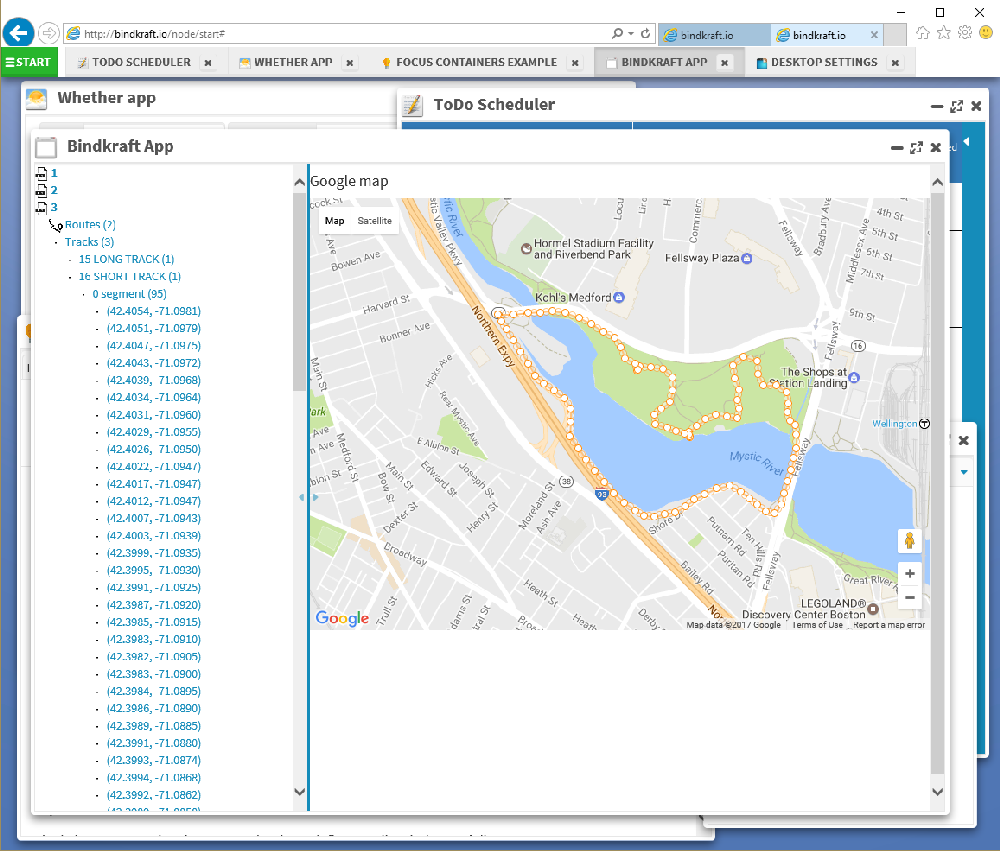Close the DESKTOP SETTINGS tab
This screenshot has height=851, width=1000.
[x=895, y=63]
